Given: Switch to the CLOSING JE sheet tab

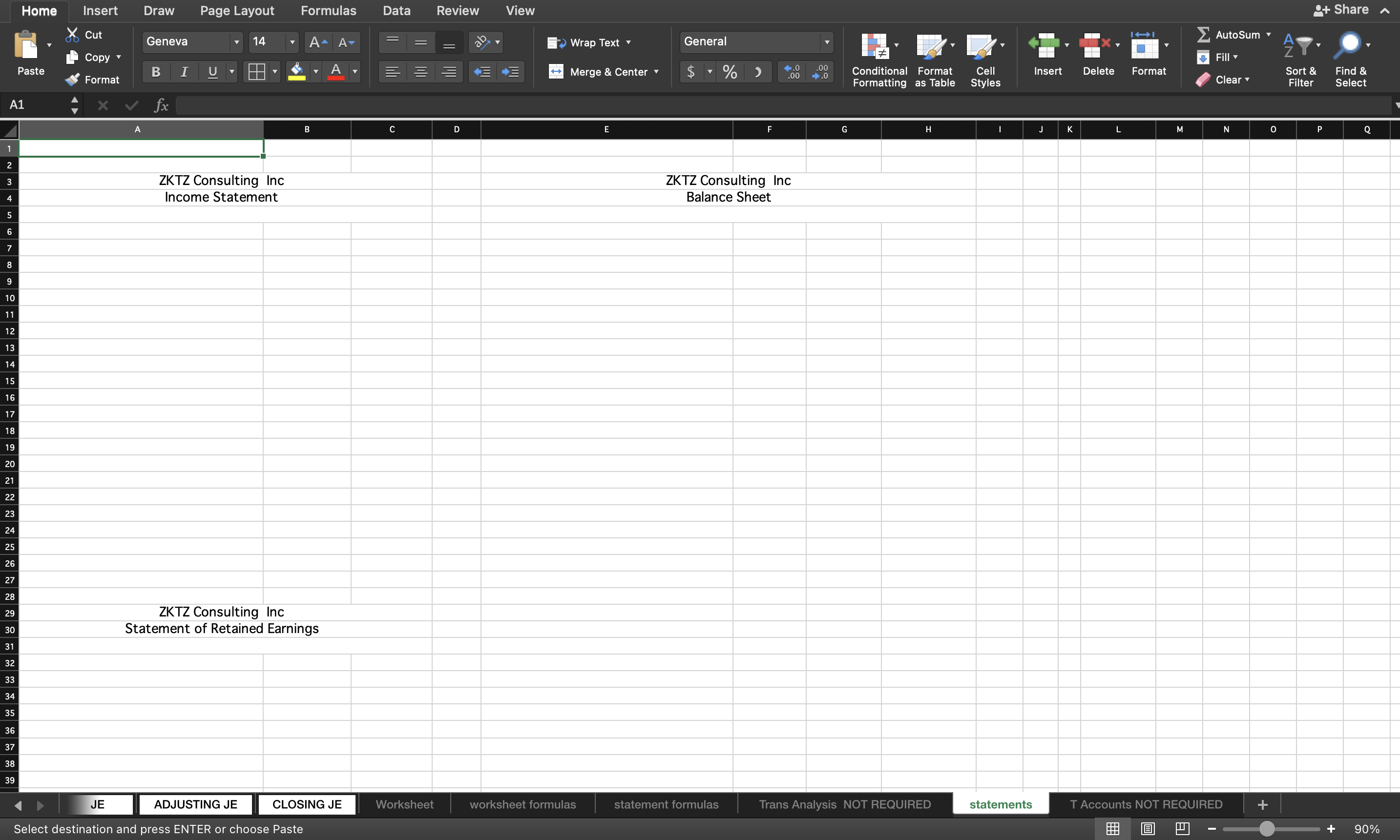Looking at the screenshot, I should pos(307,804).
